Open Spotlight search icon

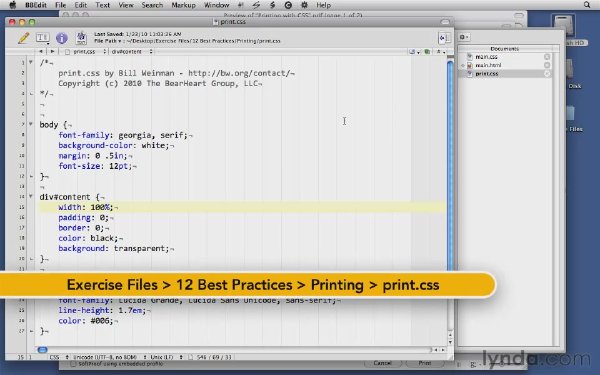point(587,5)
